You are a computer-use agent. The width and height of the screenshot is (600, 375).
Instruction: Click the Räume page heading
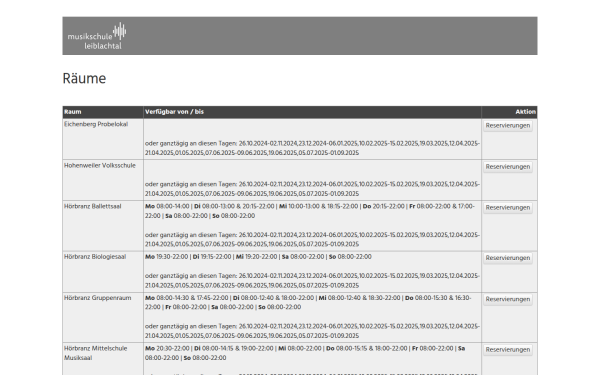pyautogui.click(x=84, y=78)
